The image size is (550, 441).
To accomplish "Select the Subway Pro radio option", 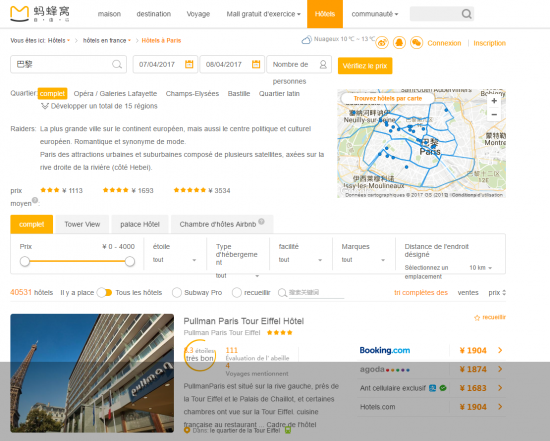I will [177, 293].
